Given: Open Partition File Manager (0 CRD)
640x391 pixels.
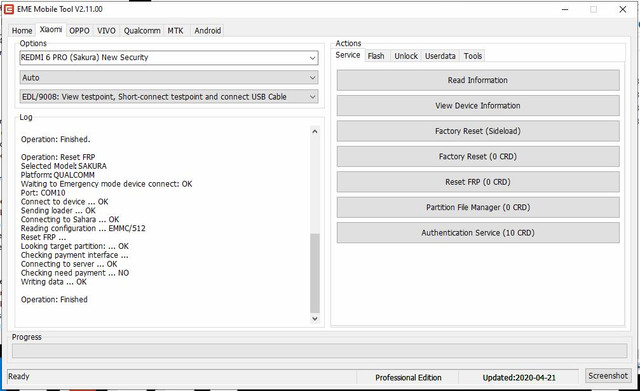Looking at the screenshot, I should [478, 207].
